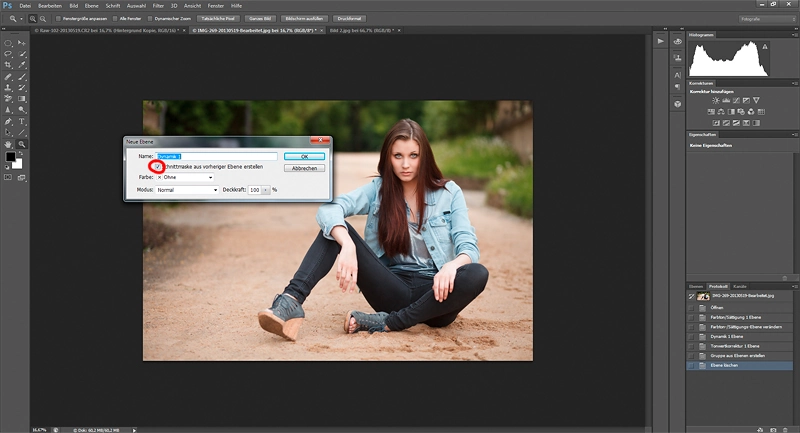800x433 pixels.
Task: Select the Quick Selection tool
Action: (22, 54)
